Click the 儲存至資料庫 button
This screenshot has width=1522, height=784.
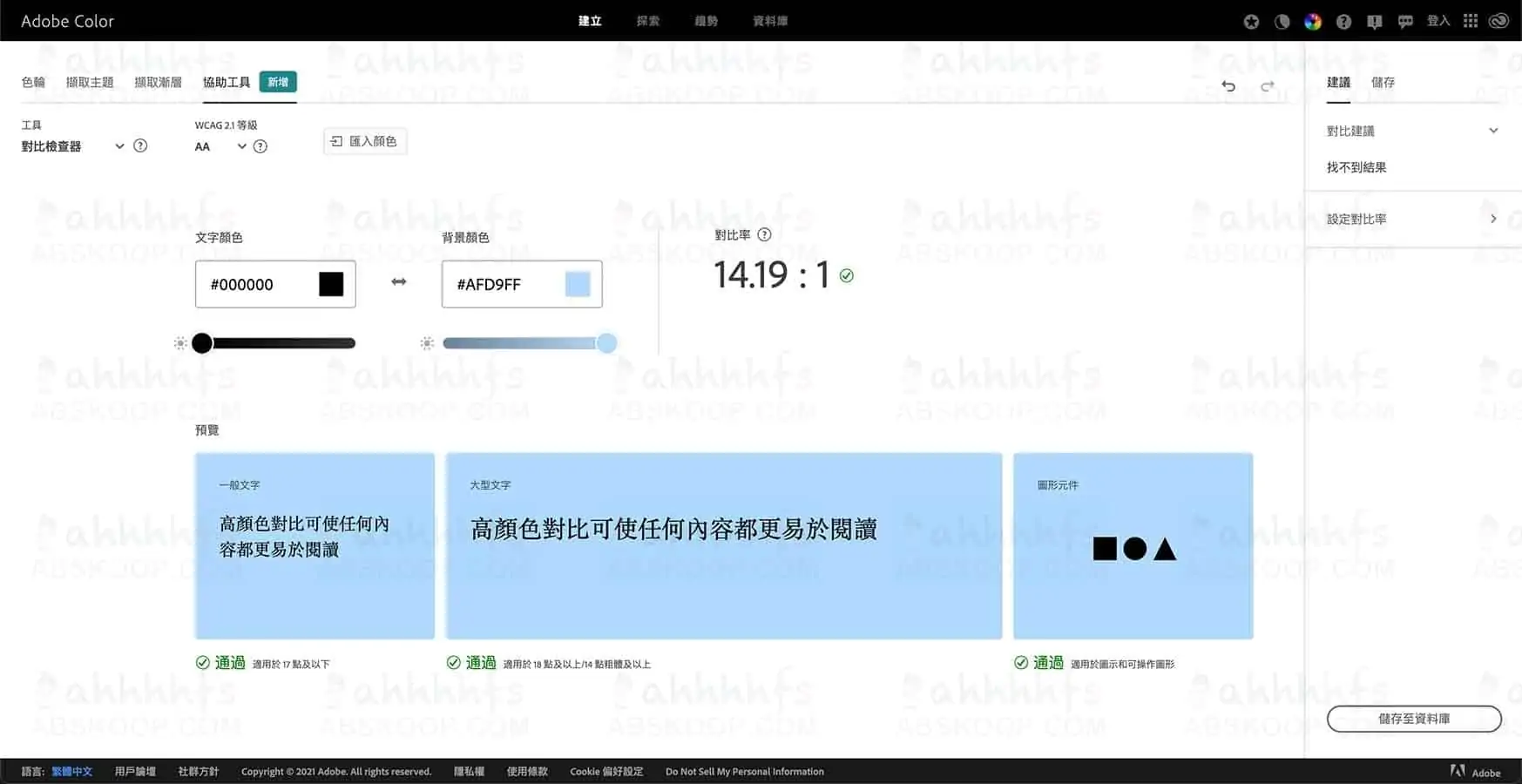pyautogui.click(x=1414, y=719)
